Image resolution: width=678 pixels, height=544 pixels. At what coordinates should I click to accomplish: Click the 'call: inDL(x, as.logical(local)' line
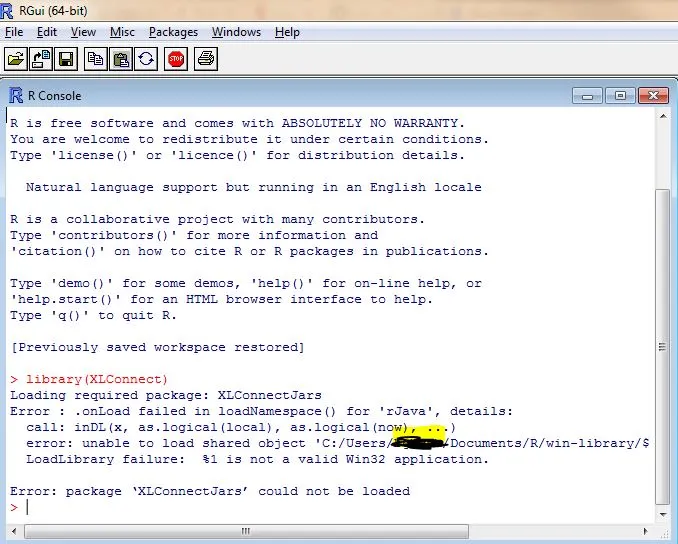coord(241,427)
